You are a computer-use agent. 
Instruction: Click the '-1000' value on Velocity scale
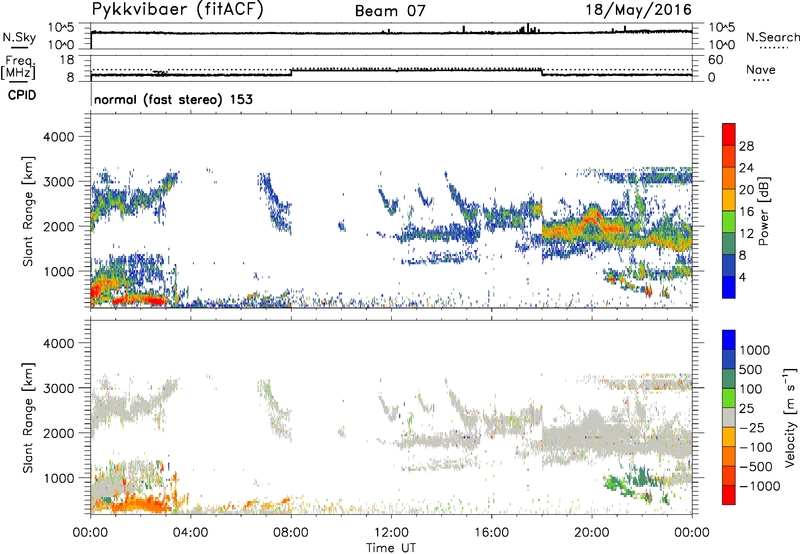pos(759,486)
